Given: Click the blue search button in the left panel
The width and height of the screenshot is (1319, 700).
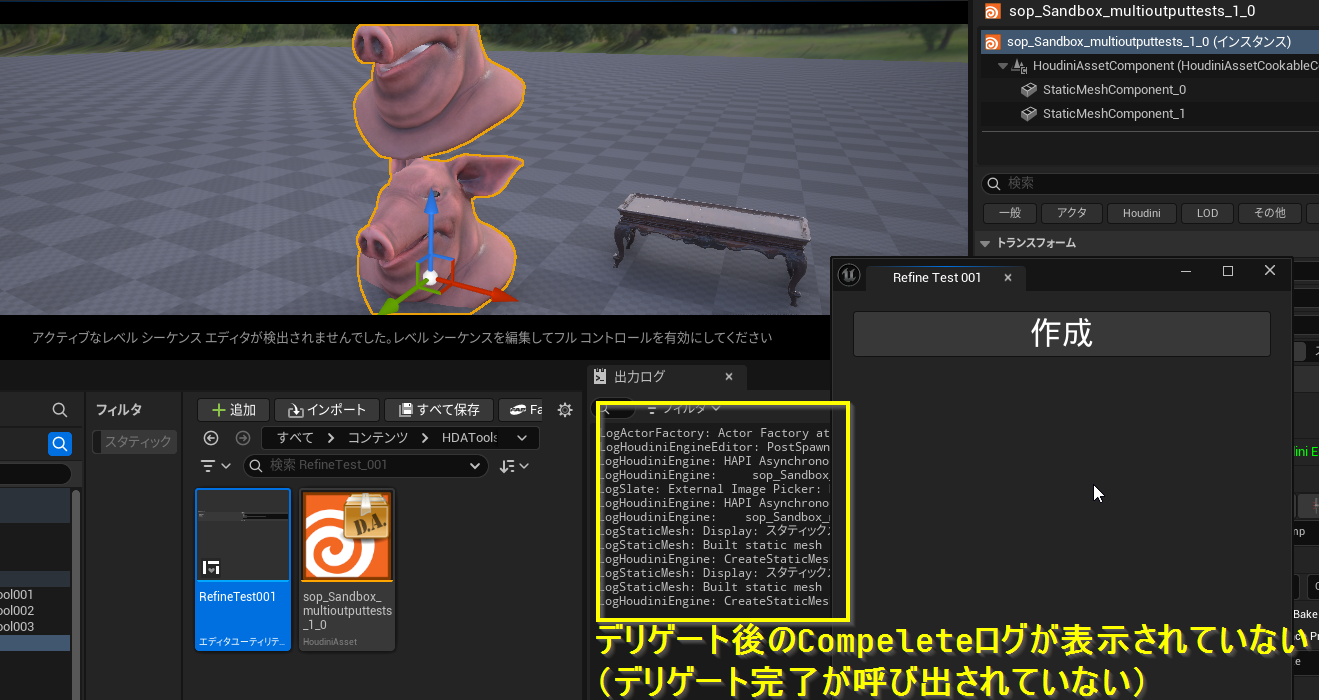Looking at the screenshot, I should [x=60, y=443].
